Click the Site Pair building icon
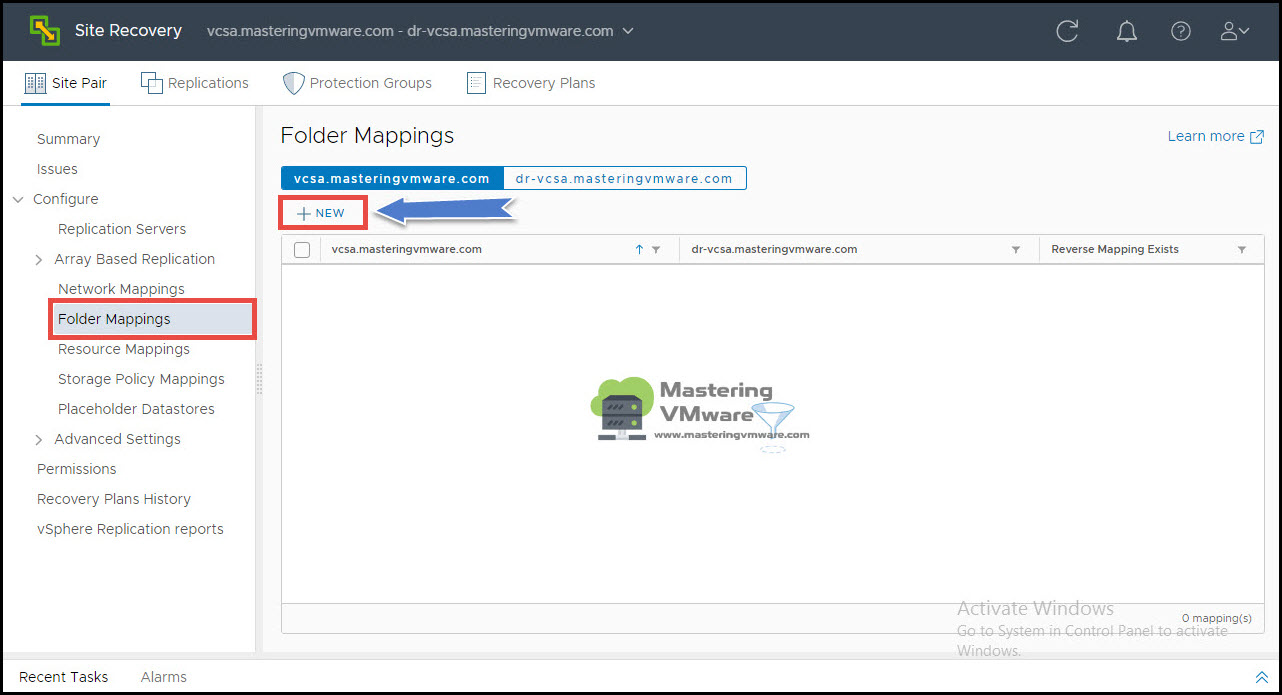This screenshot has height=695, width=1282. click(35, 83)
